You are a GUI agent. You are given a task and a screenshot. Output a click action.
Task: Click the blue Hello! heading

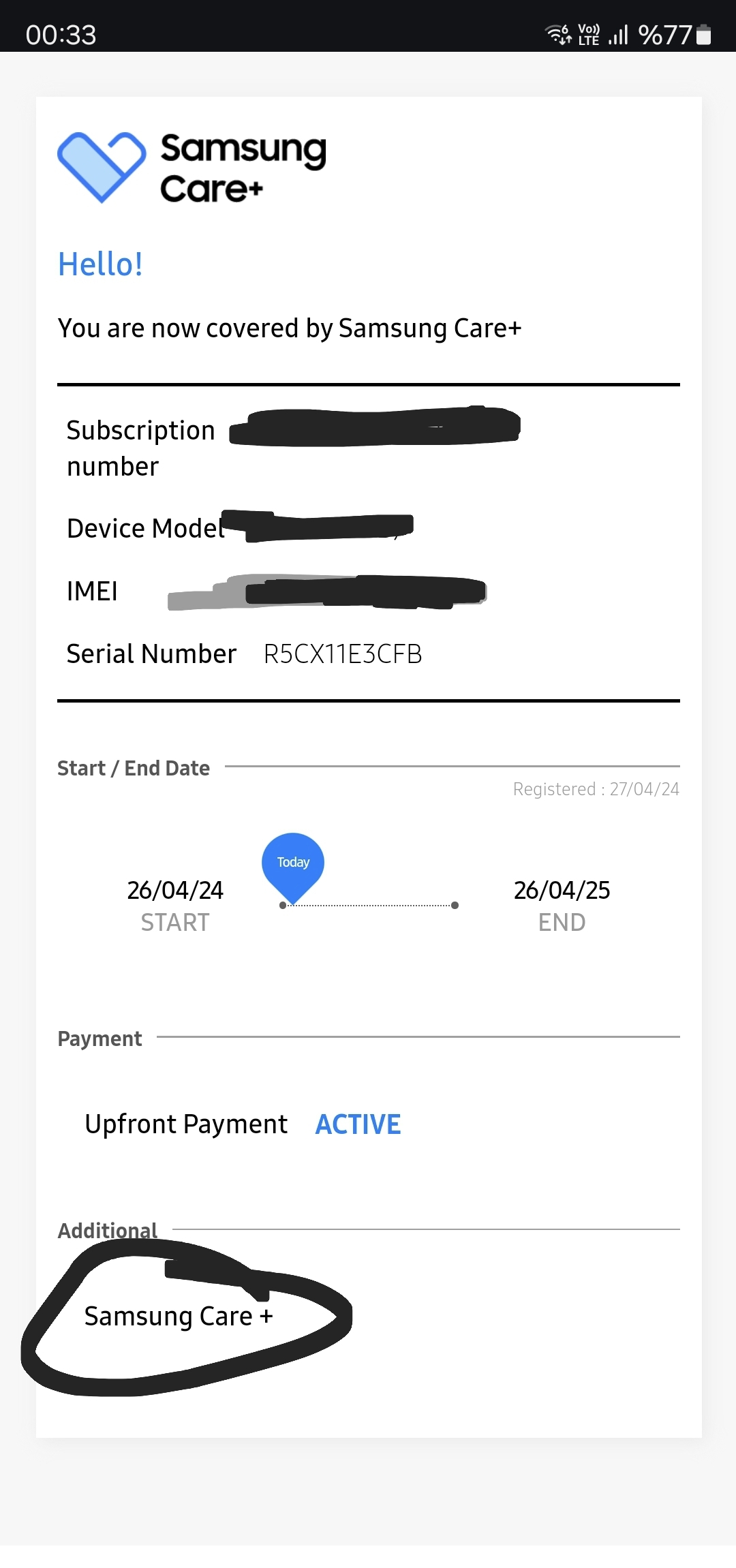click(100, 264)
